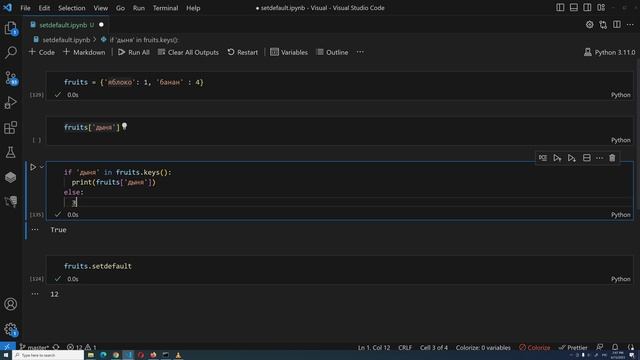Toggle the red Colorize status item
This screenshot has width=640, height=360.
(535, 348)
